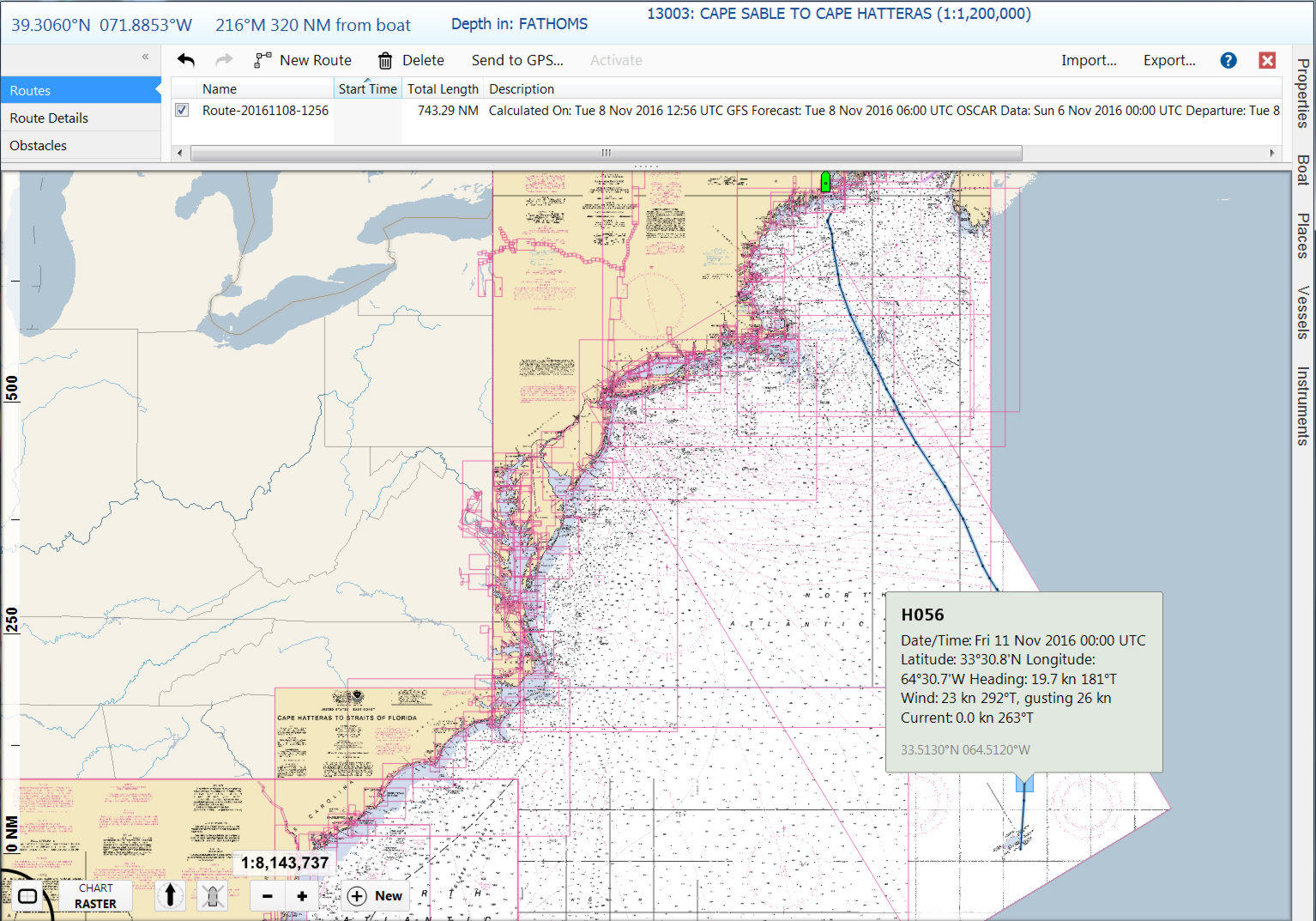
Task: Click the chart title 13003 Cape Sable
Action: coord(838,14)
